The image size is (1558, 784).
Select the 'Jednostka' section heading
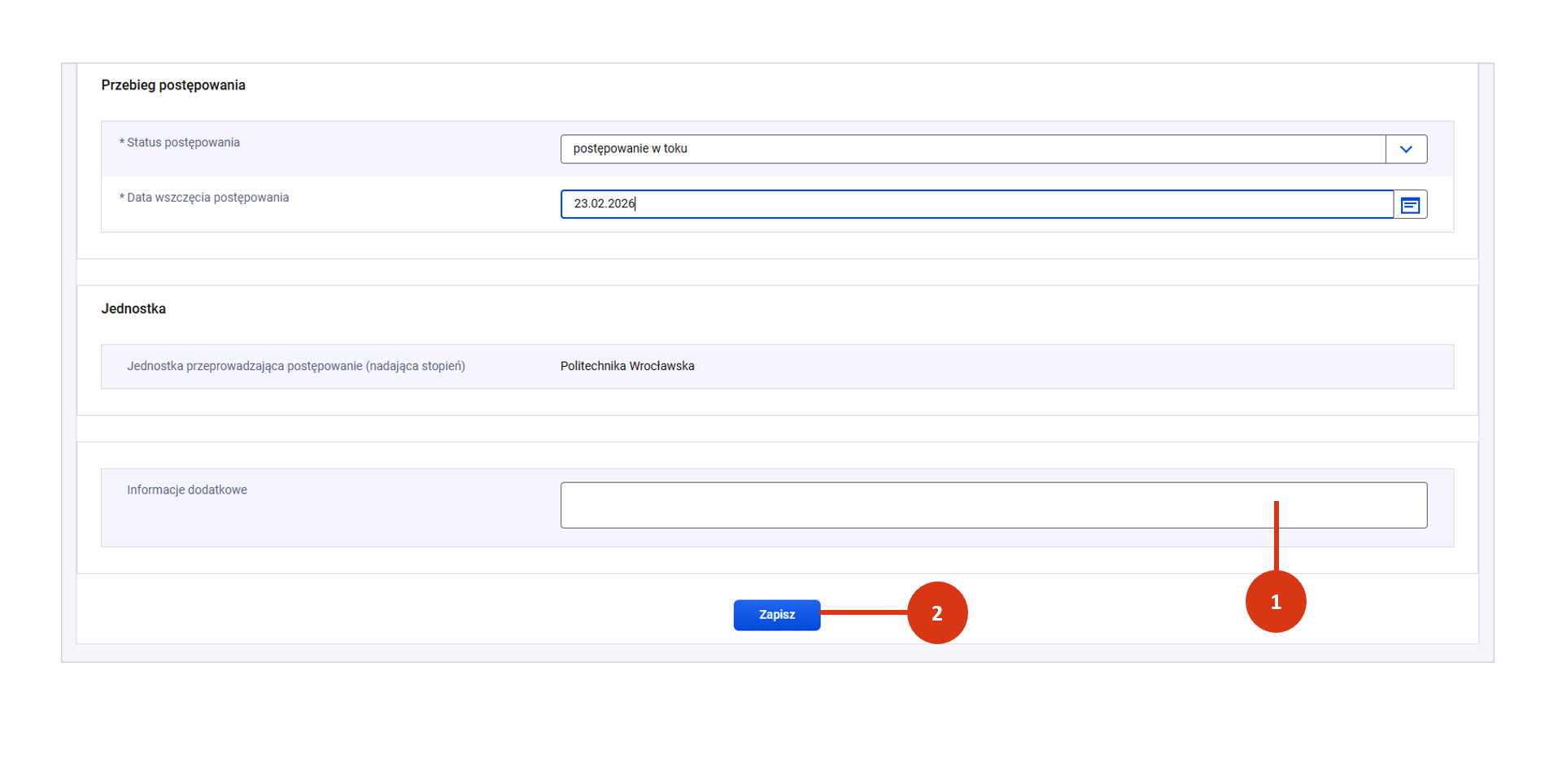click(x=133, y=309)
